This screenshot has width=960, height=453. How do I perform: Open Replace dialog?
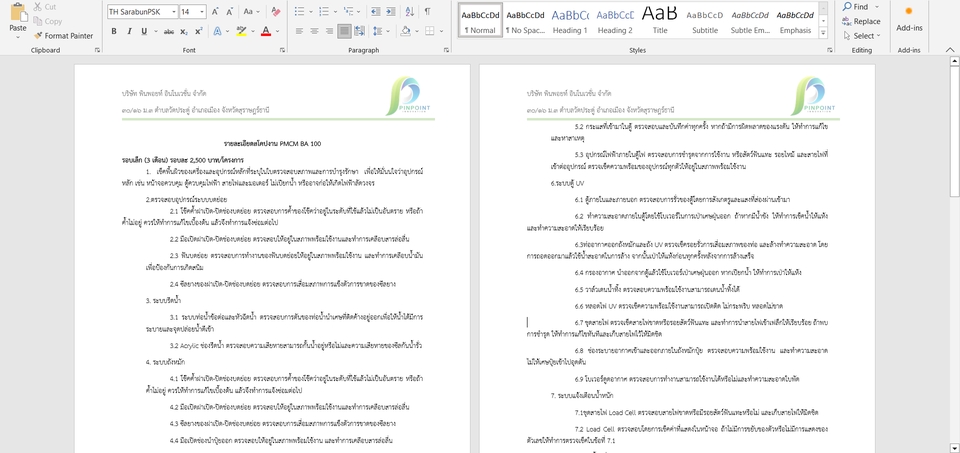861,21
